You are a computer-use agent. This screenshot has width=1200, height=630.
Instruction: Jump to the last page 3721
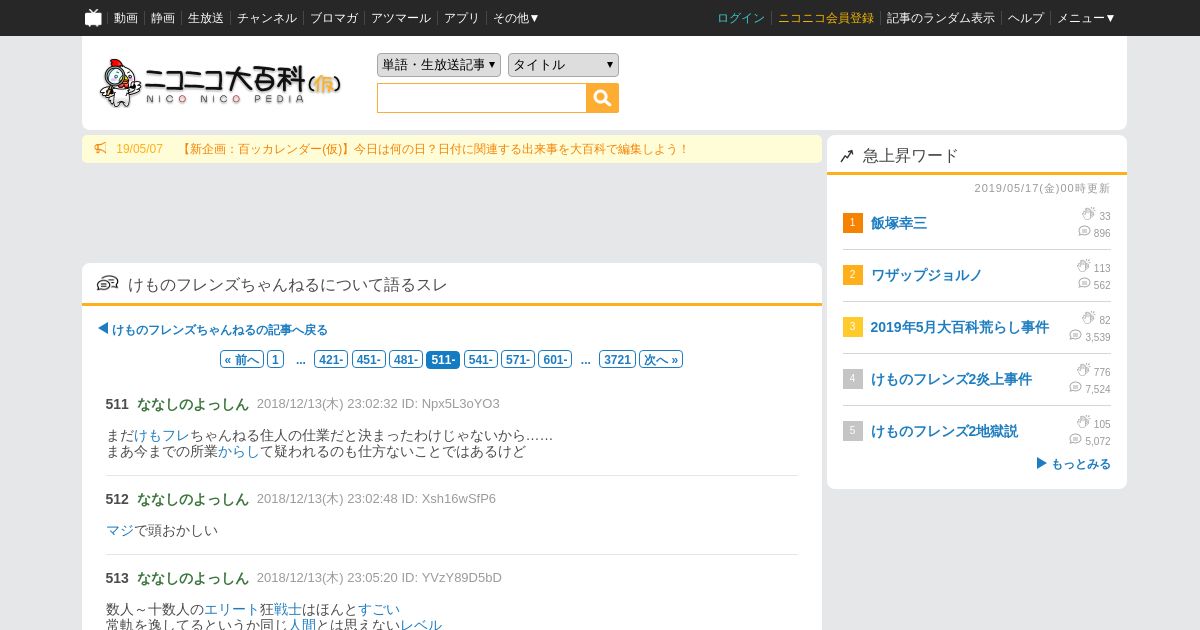(x=617, y=359)
